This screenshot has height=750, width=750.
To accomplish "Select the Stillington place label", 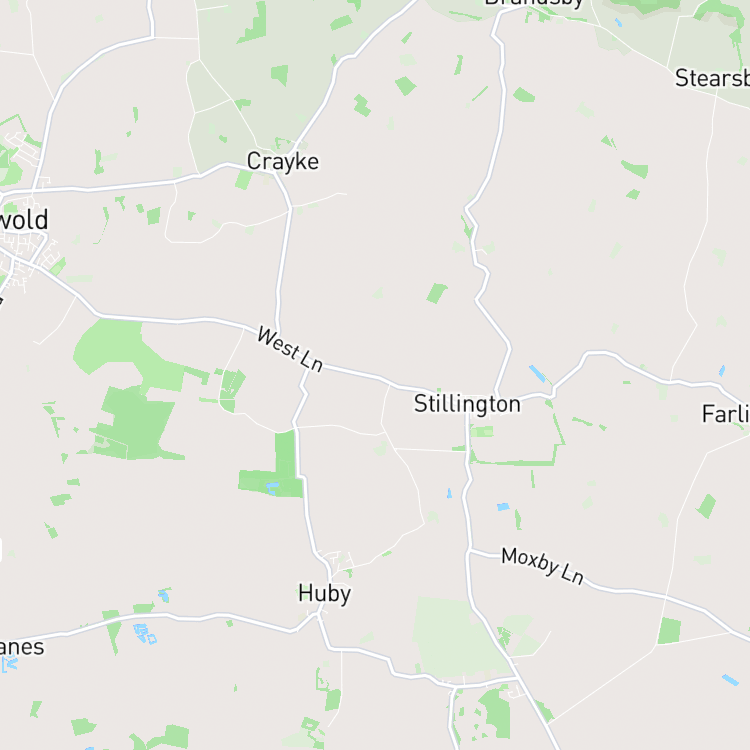I will (467, 404).
